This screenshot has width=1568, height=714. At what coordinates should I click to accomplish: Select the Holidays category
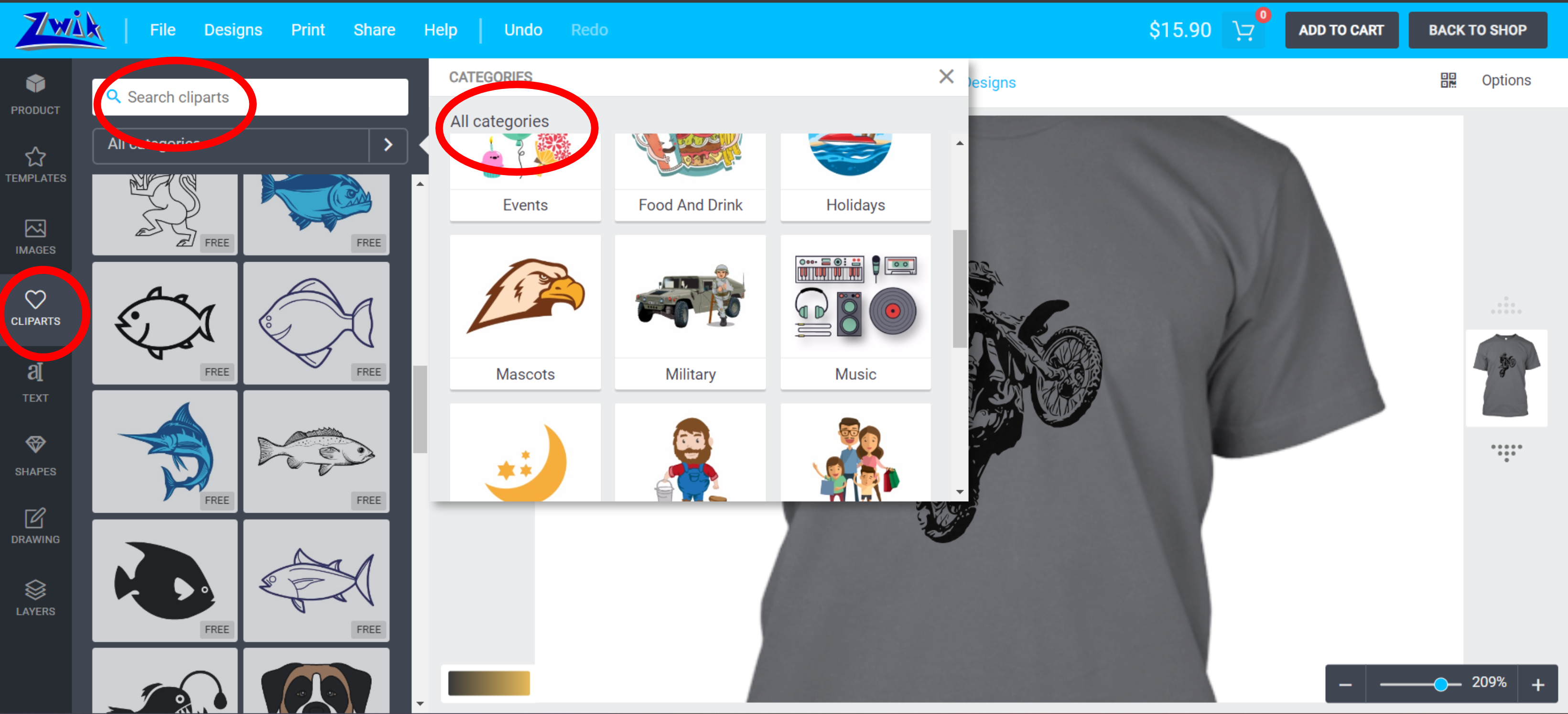tap(855, 176)
